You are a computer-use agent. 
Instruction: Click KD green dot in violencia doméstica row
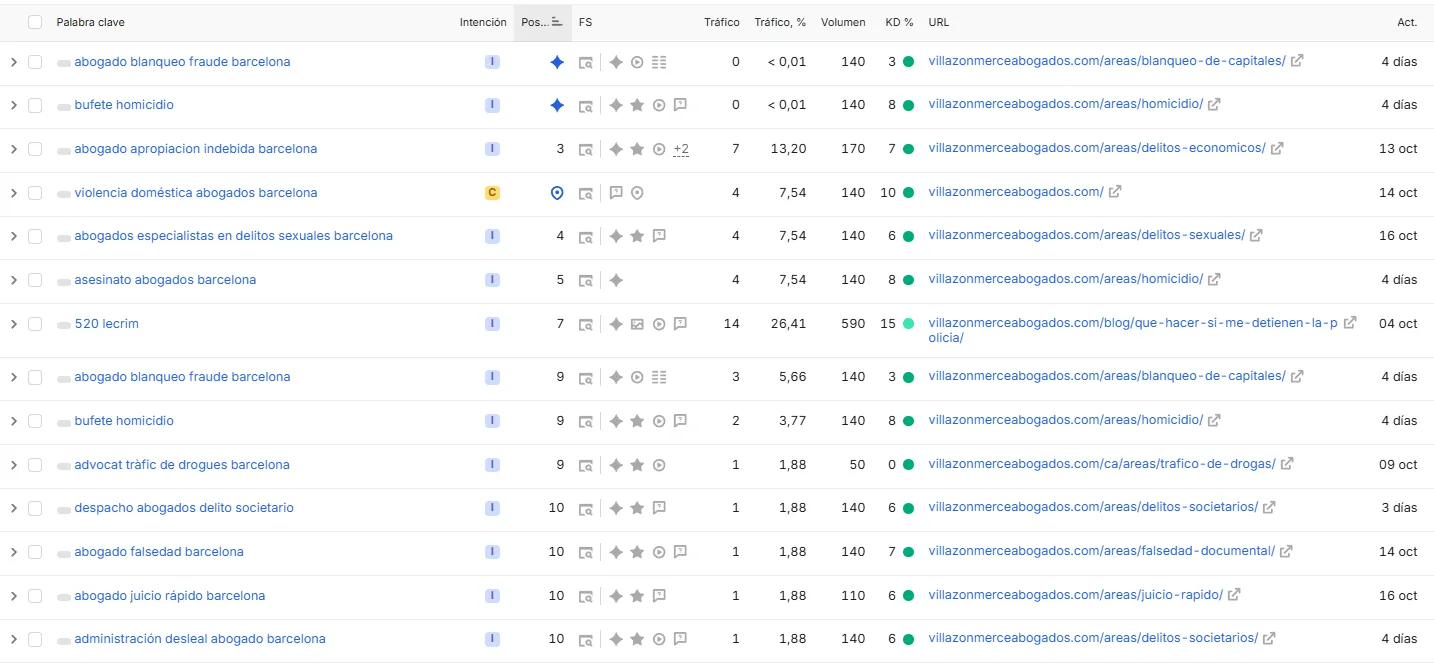pos(908,193)
